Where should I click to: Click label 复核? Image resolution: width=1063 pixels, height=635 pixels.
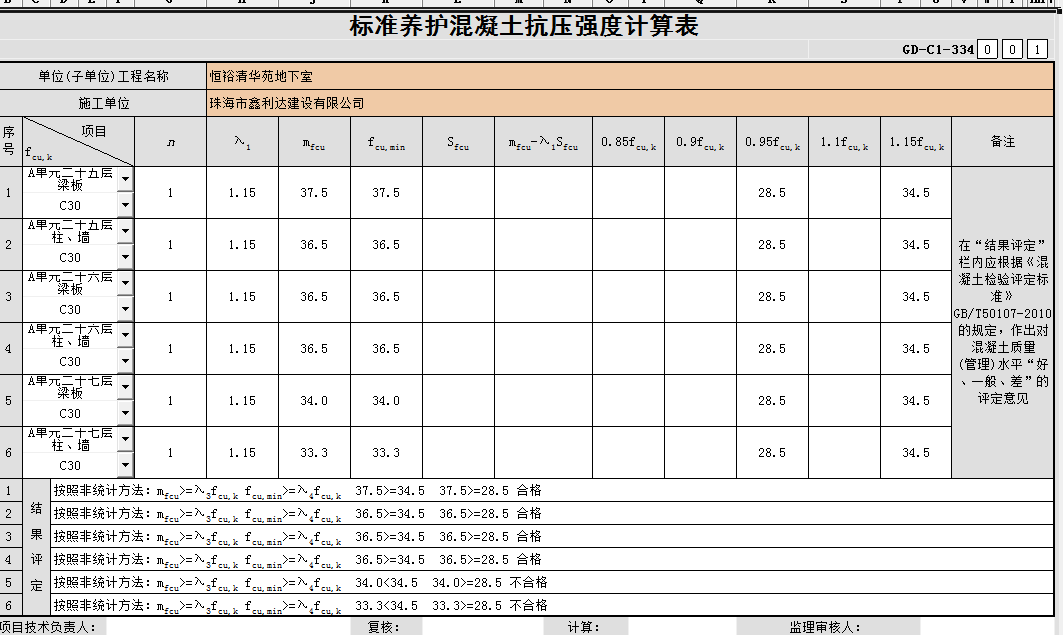click(383, 628)
